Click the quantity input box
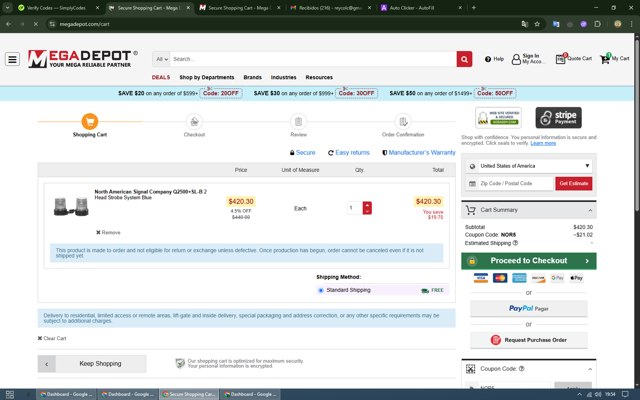 (354, 208)
